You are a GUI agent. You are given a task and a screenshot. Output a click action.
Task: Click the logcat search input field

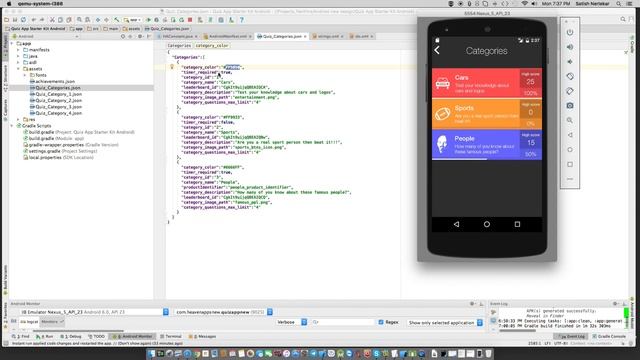pyautogui.click(x=343, y=322)
